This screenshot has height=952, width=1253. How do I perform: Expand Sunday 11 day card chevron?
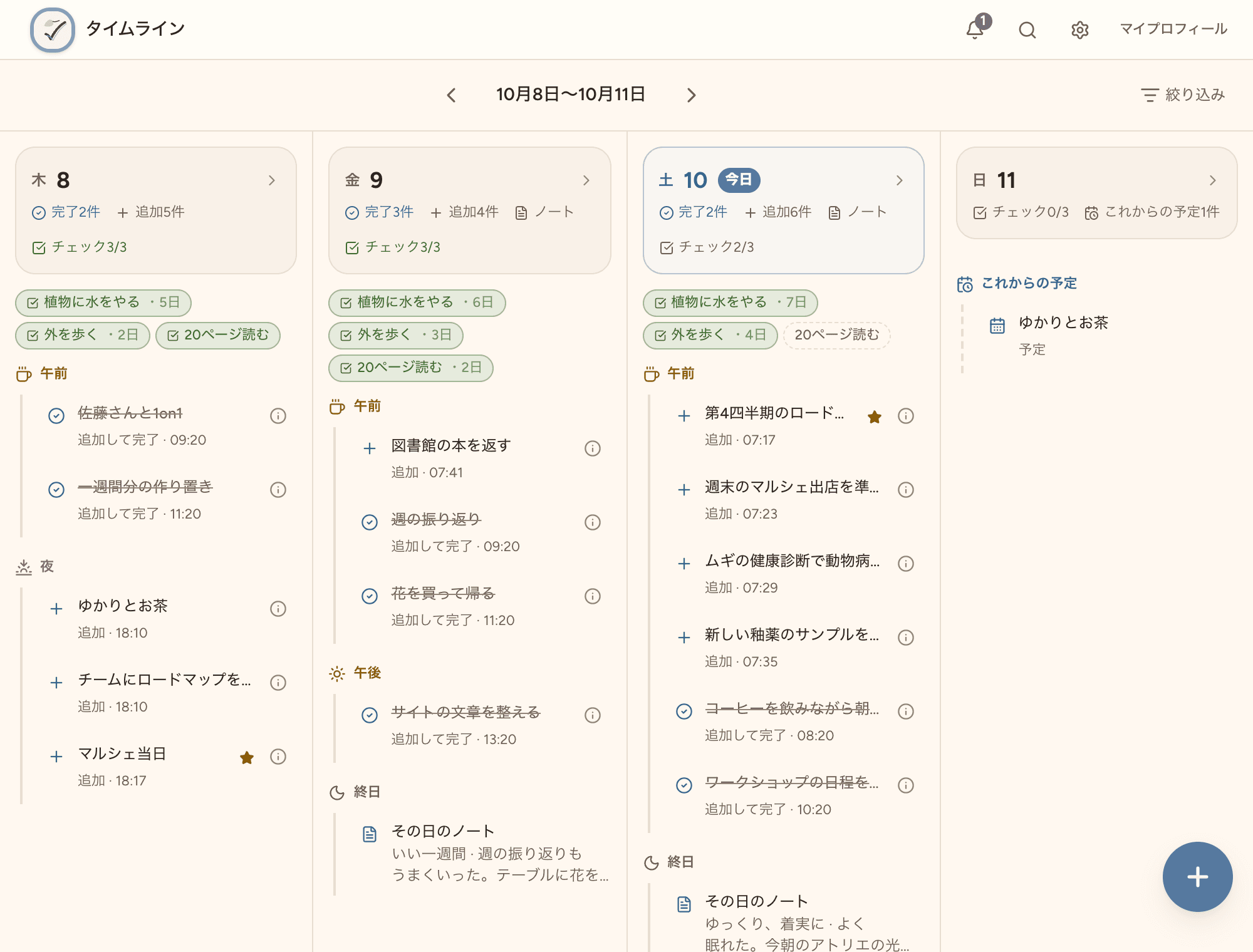click(x=1213, y=180)
